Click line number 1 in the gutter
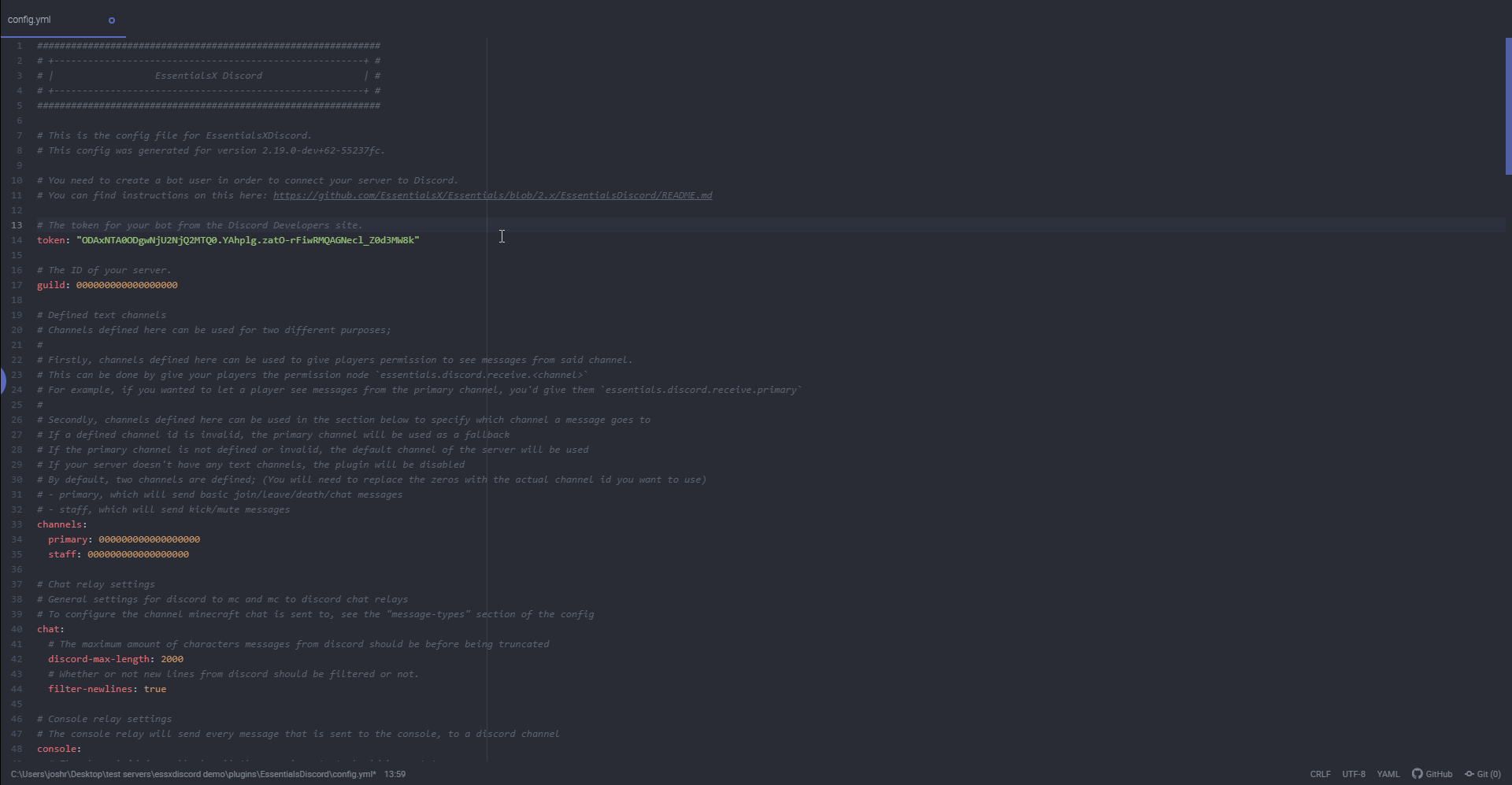Viewport: 1512px width, 785px height. coord(19,46)
